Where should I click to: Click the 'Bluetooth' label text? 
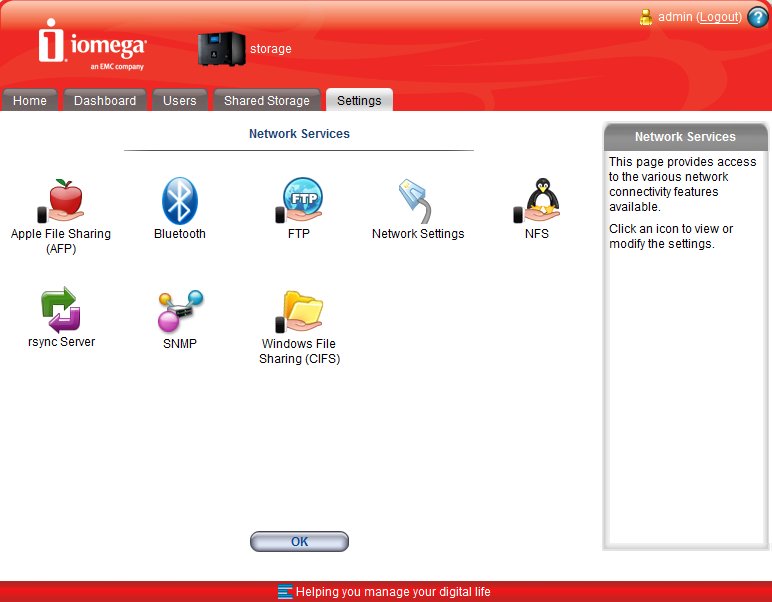click(x=180, y=234)
